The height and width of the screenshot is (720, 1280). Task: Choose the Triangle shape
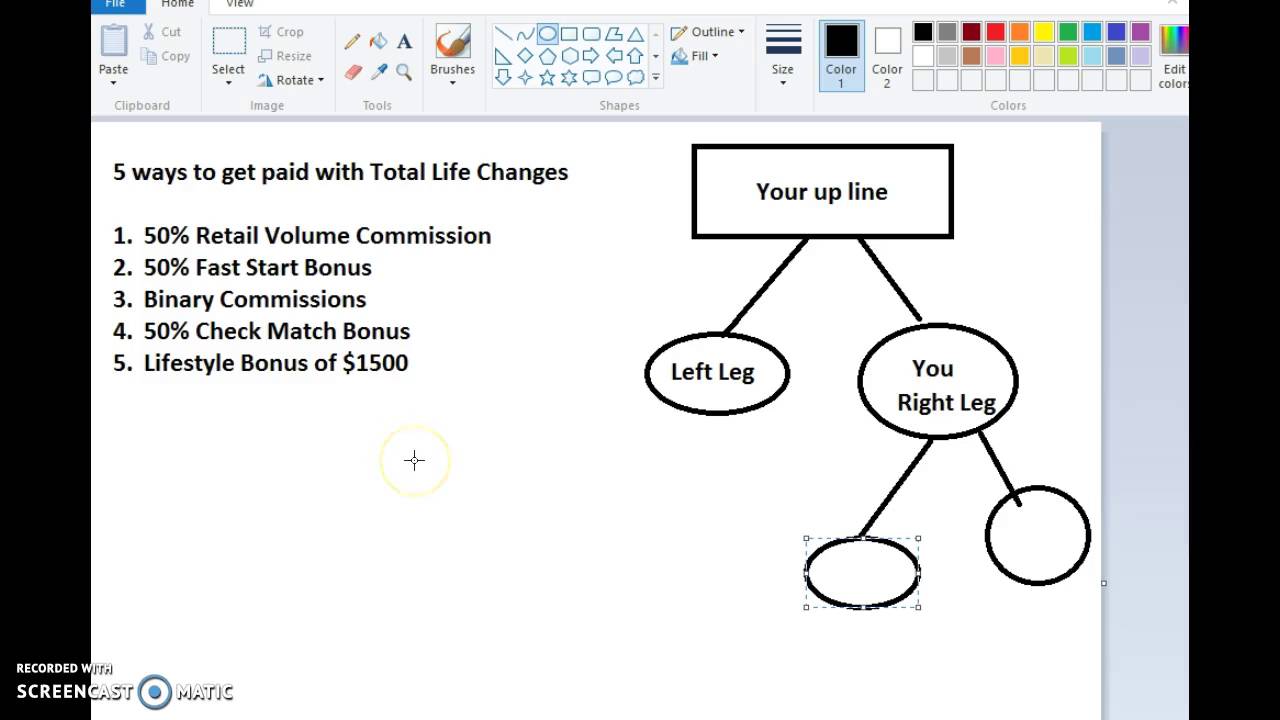(x=635, y=34)
